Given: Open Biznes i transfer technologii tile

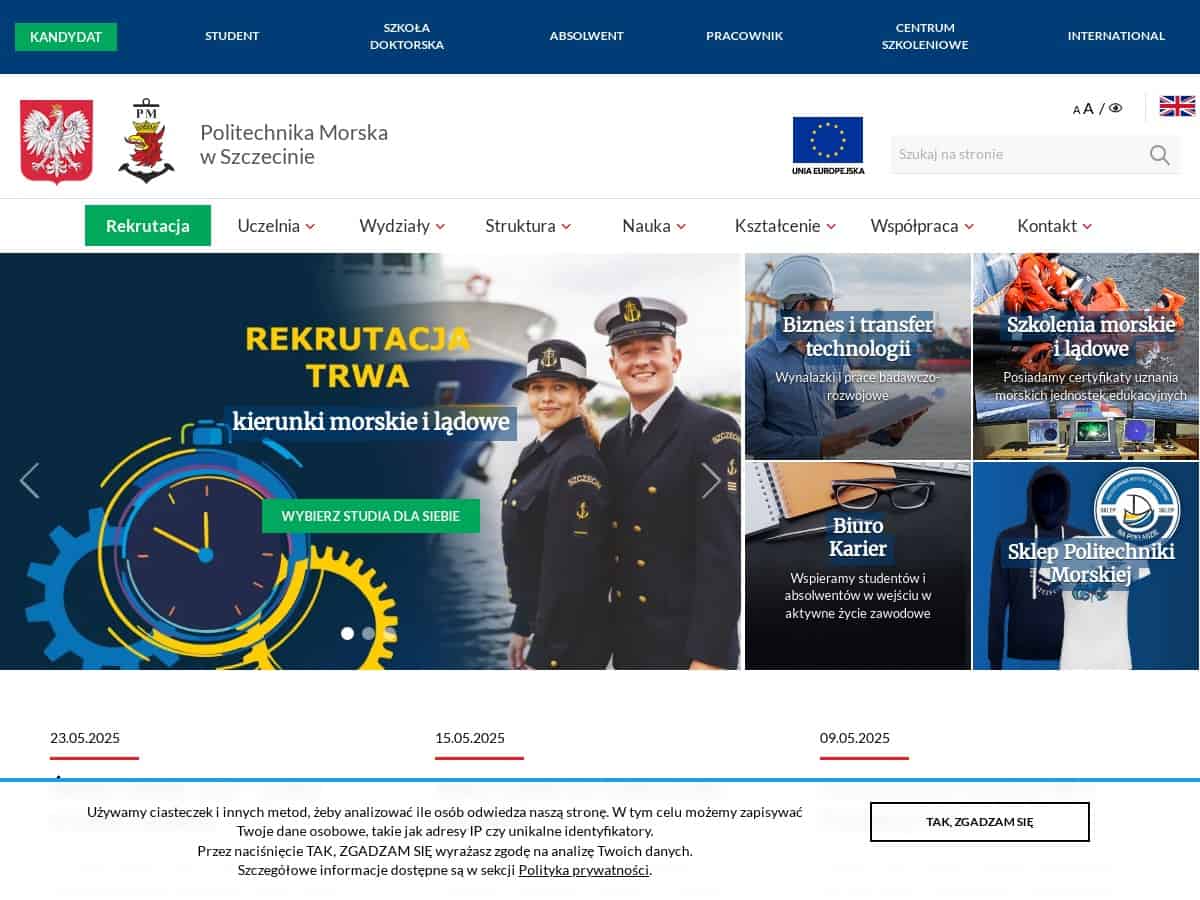Looking at the screenshot, I should coord(858,356).
